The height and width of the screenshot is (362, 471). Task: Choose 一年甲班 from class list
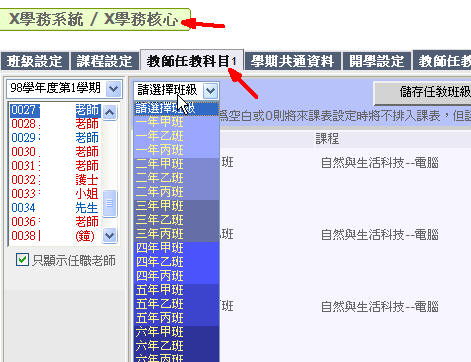point(176,122)
